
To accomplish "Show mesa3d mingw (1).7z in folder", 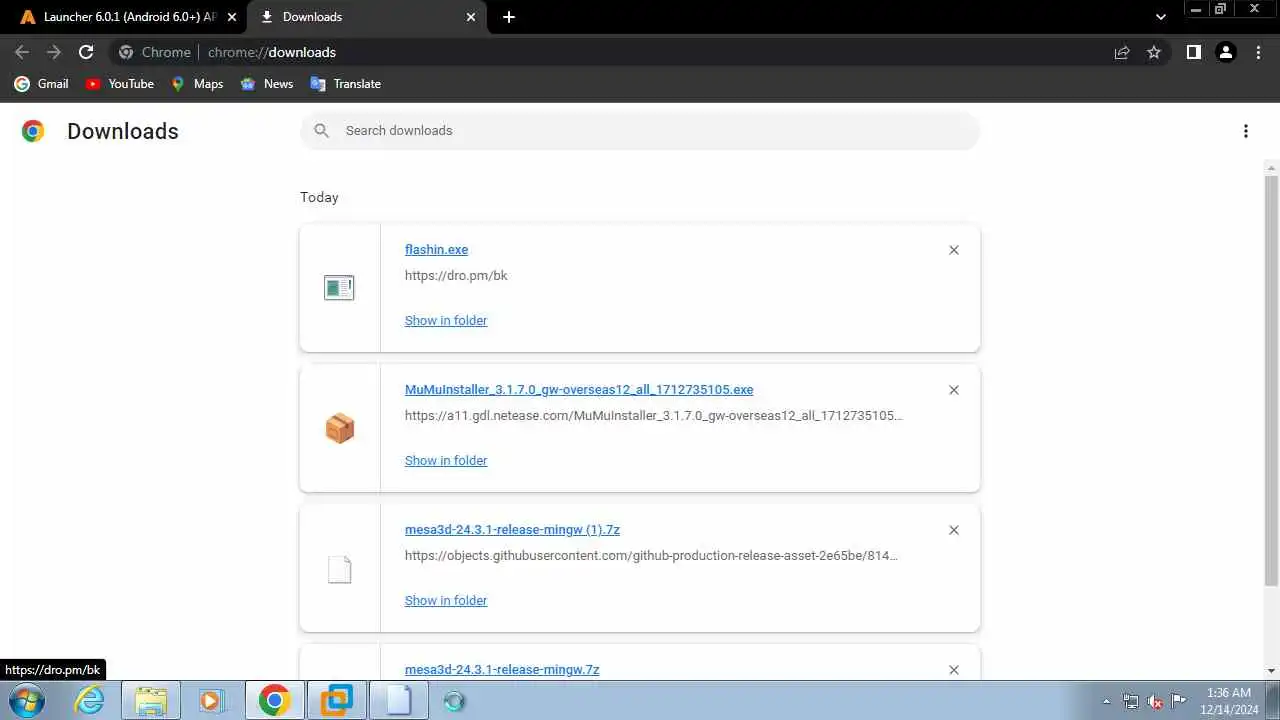I will pos(446,600).
